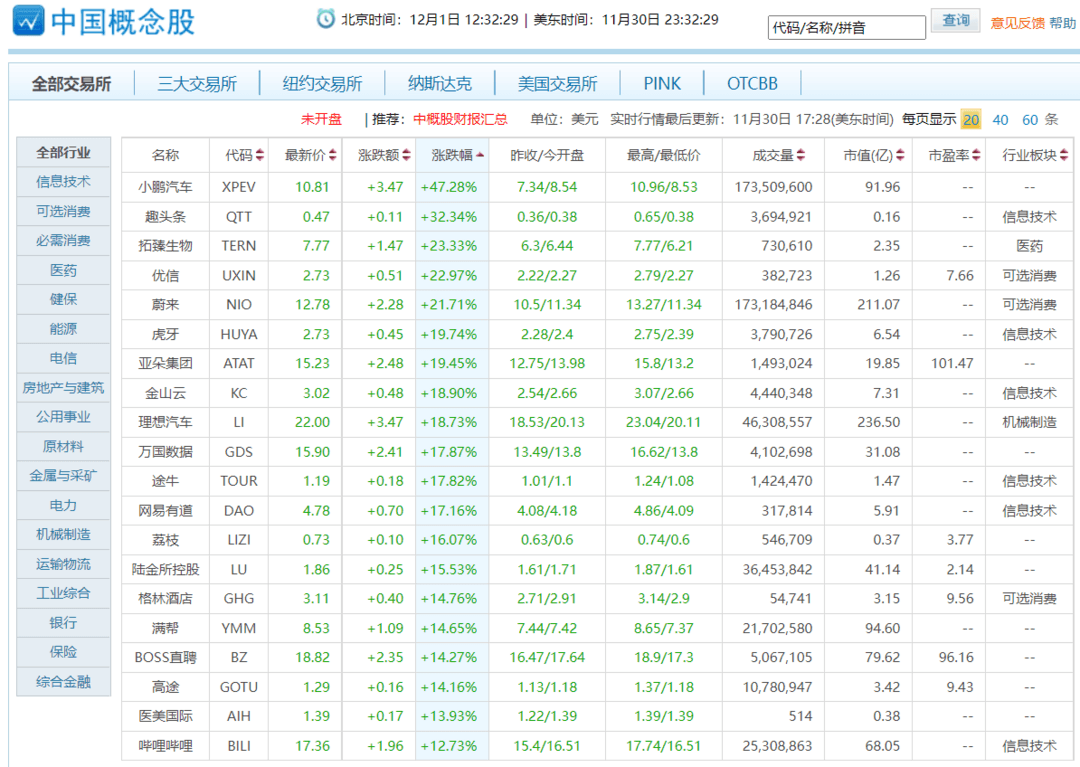Sort by 最新价 column arrows
Screen dimensions: 1080x767
333,156
